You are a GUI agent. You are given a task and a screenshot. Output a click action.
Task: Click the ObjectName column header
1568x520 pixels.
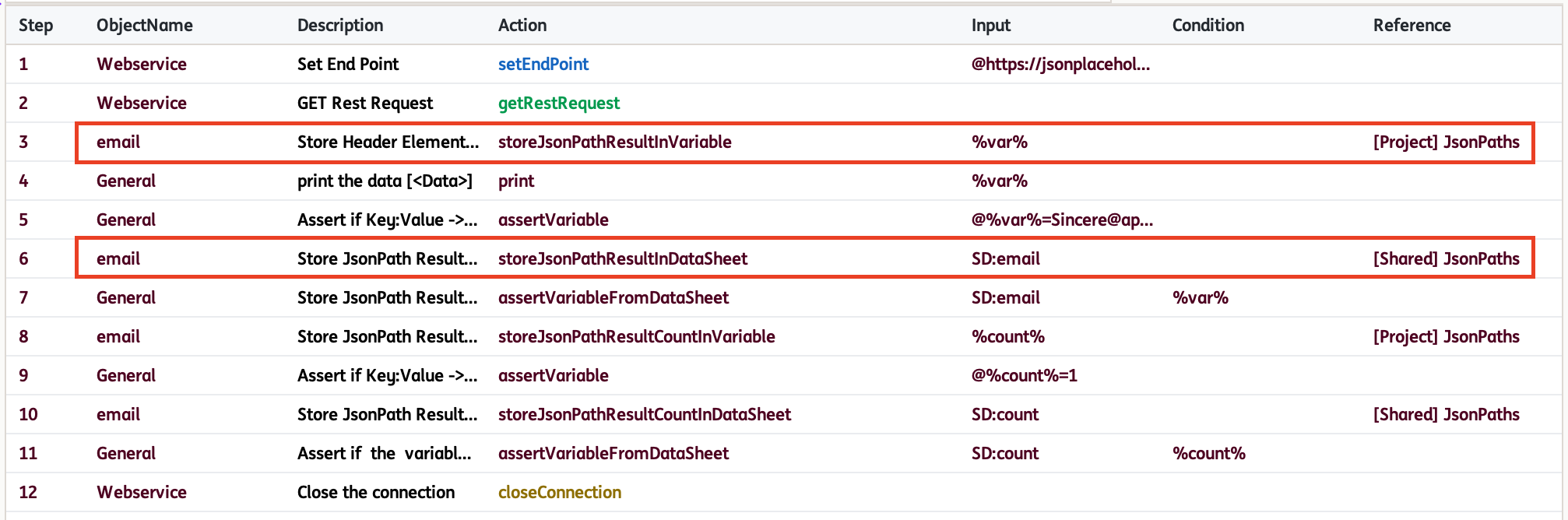145,25
